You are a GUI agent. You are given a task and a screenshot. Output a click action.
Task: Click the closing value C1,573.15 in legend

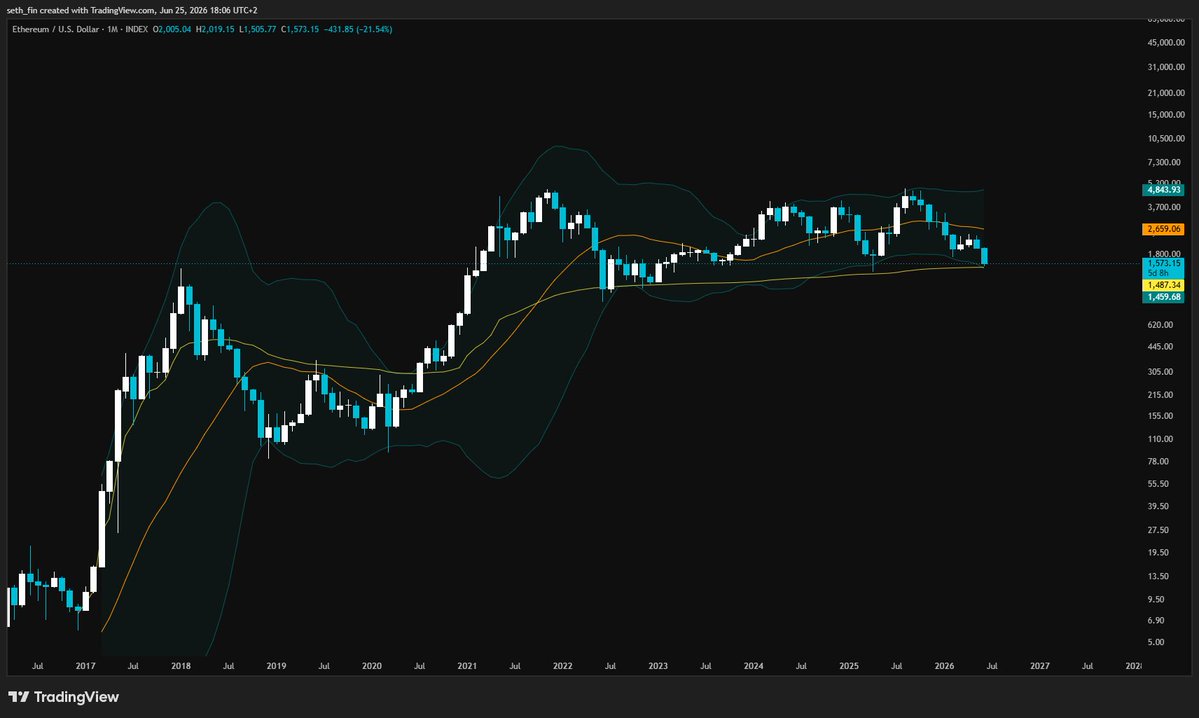click(x=300, y=29)
